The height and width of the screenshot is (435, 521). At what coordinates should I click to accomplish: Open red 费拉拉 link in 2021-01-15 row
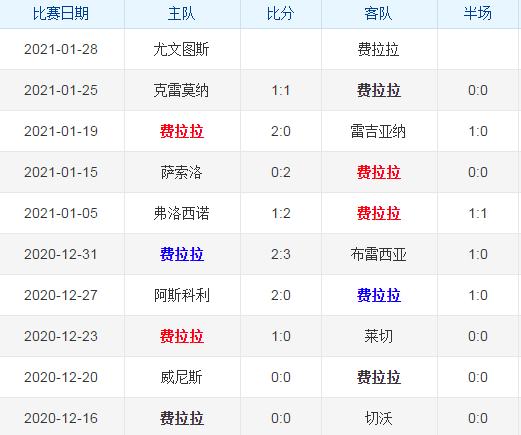pos(379,172)
